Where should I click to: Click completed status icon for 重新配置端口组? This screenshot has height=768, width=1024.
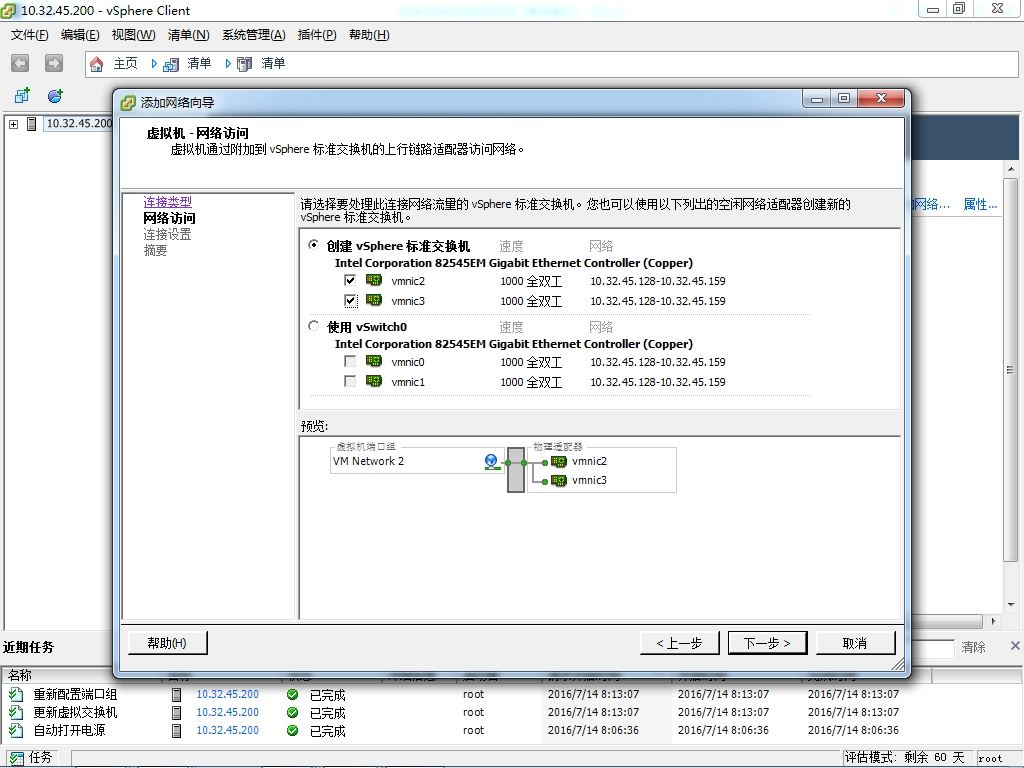(x=293, y=694)
